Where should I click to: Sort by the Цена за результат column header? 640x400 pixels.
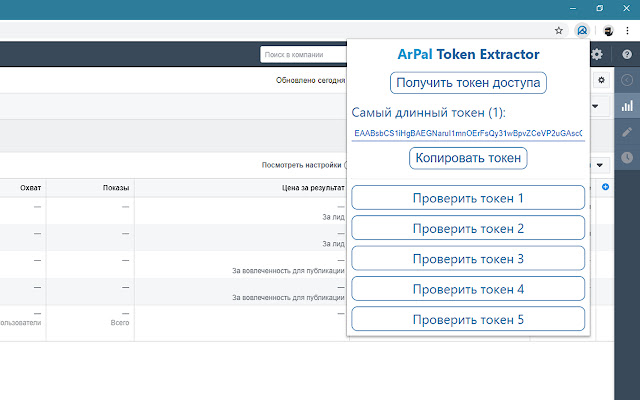click(313, 188)
